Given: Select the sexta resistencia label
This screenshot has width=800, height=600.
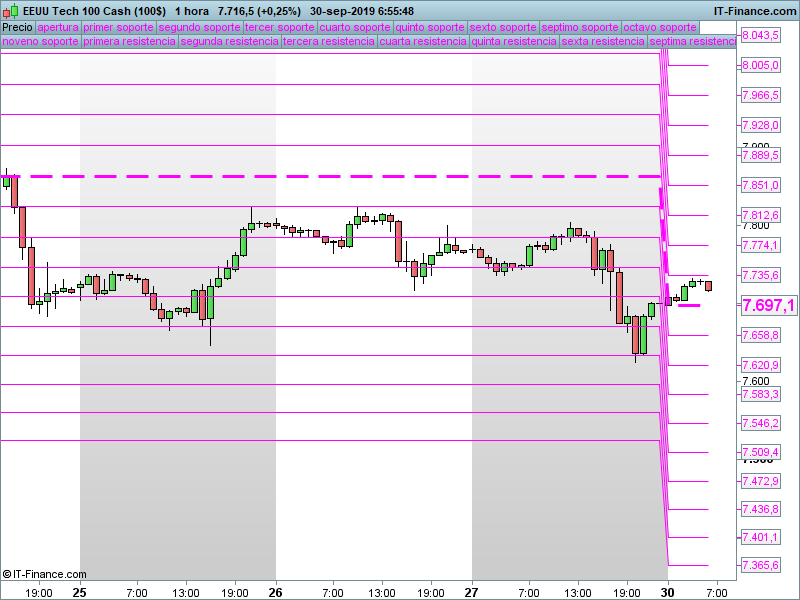Looking at the screenshot, I should coord(603,41).
